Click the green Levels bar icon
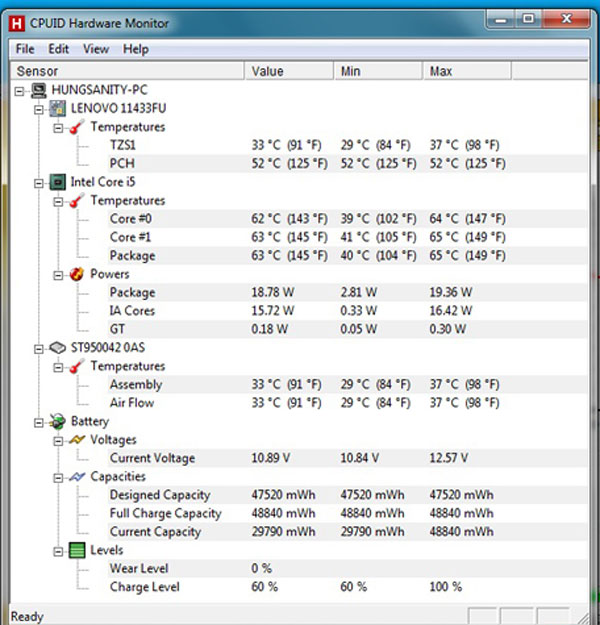The width and height of the screenshot is (600, 625). (77, 550)
